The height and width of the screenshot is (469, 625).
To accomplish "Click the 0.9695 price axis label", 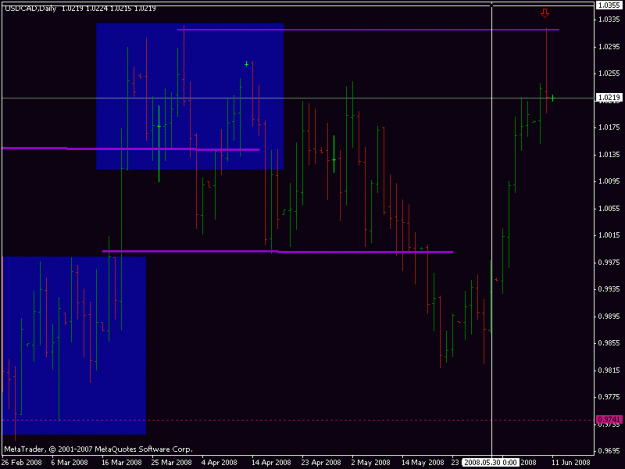I will point(609,451).
